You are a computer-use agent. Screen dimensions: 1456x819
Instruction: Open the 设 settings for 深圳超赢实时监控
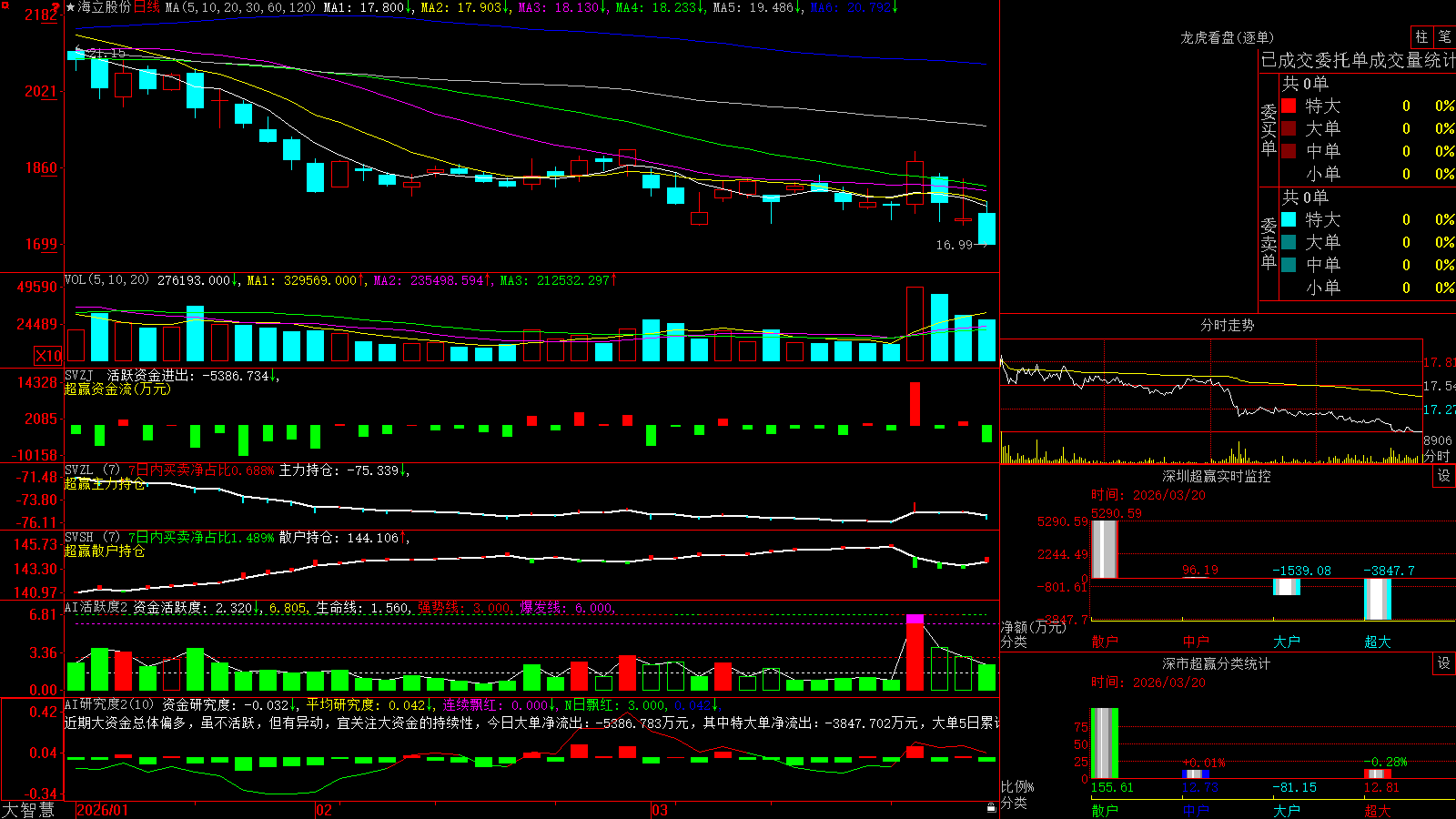tap(1444, 476)
